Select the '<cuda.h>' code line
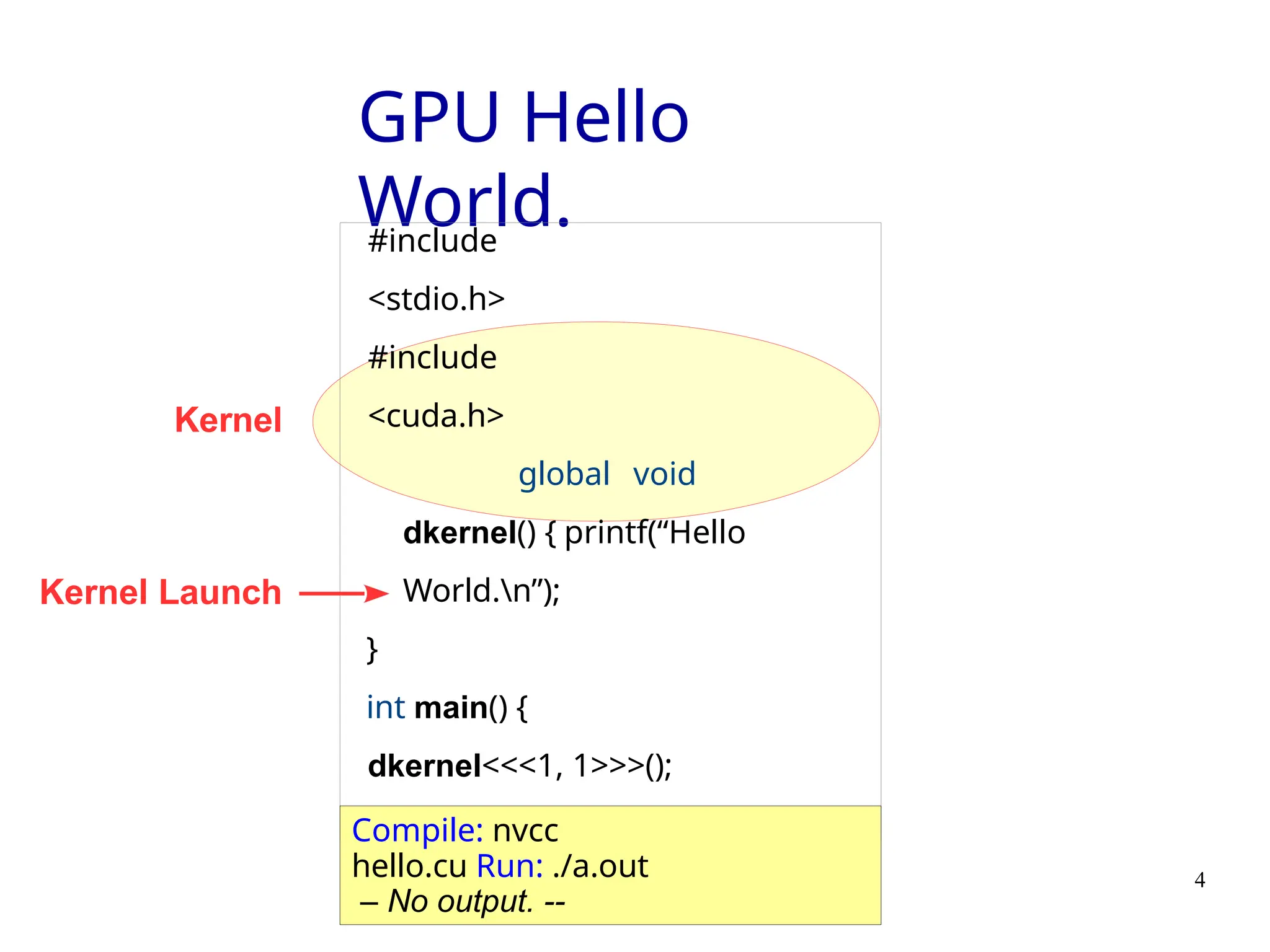The image size is (1270, 952). click(436, 416)
